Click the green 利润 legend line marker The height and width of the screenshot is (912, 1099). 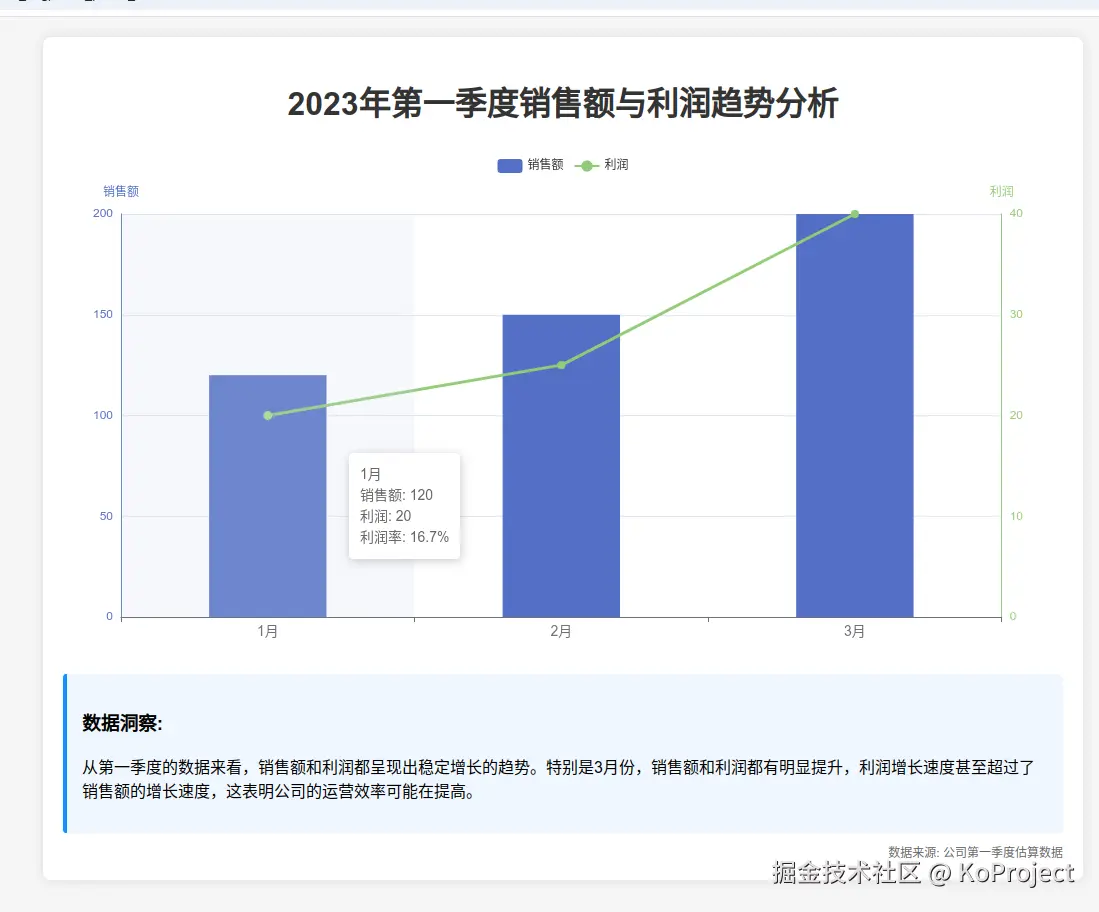pos(586,165)
